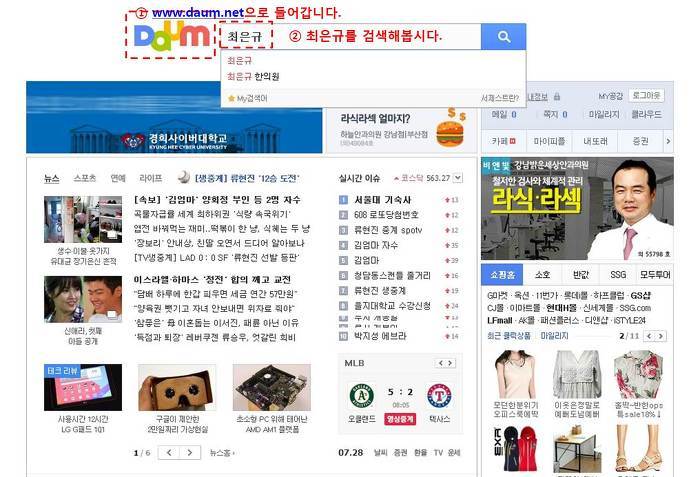Open the AMD AM1 플랫폼 motherboard thumbnail
700x477 pixels.
tap(272, 388)
